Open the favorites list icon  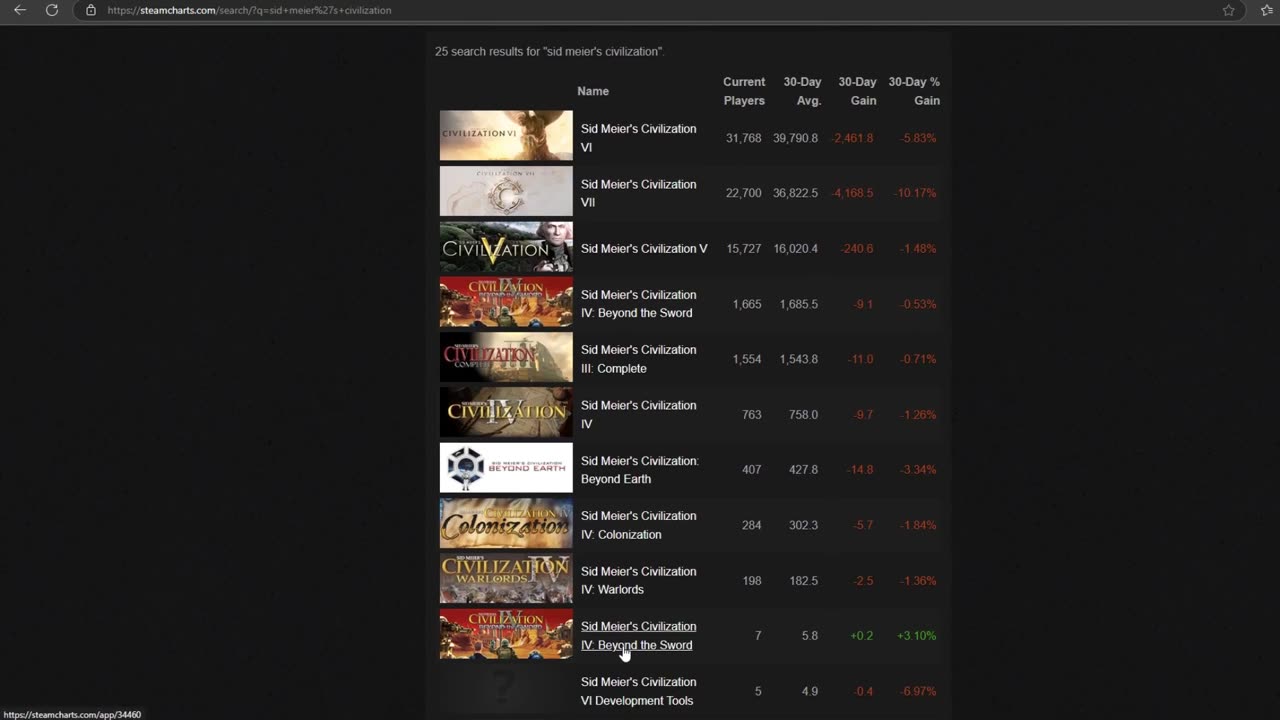tap(1268, 10)
